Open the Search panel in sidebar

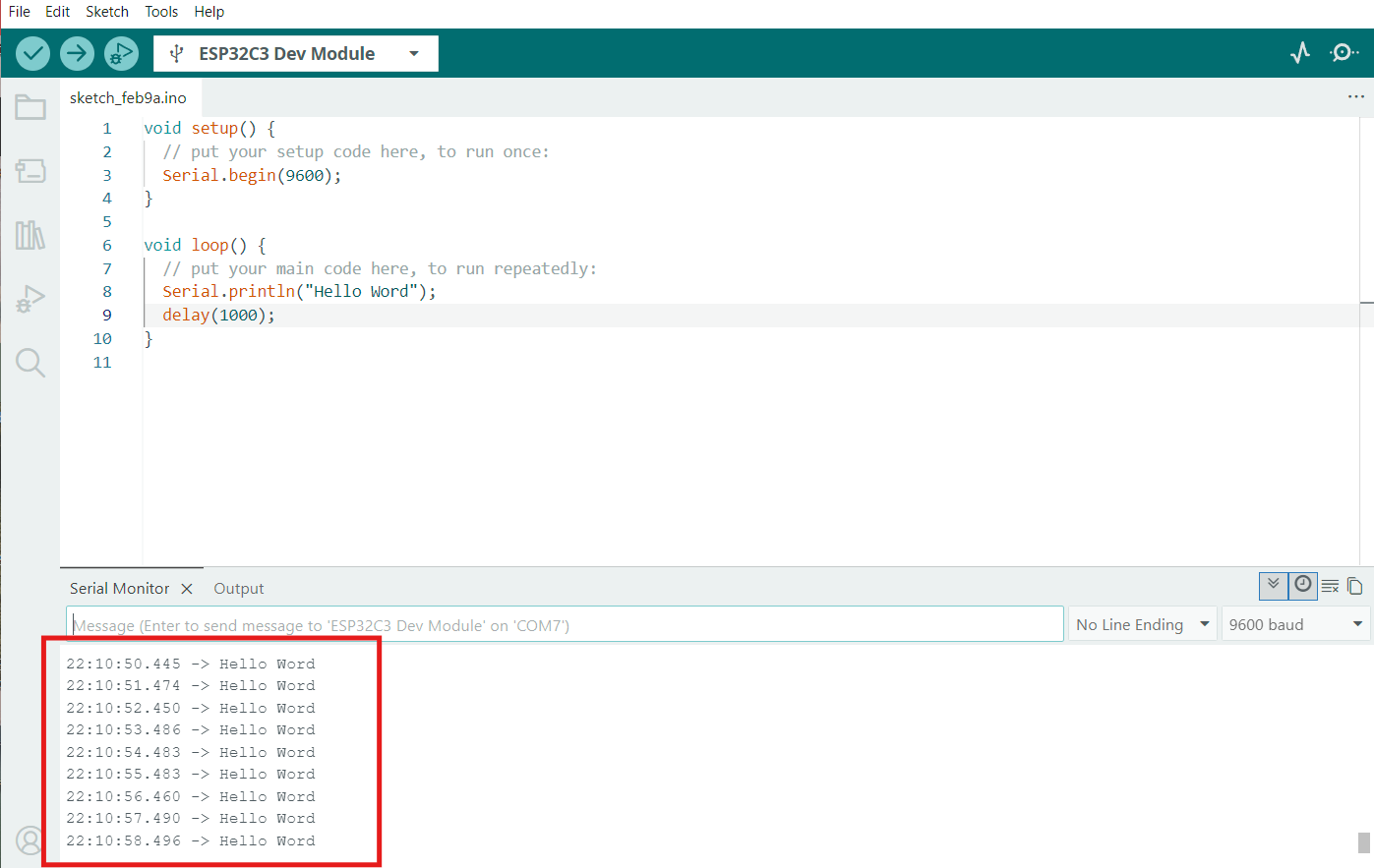point(30,363)
